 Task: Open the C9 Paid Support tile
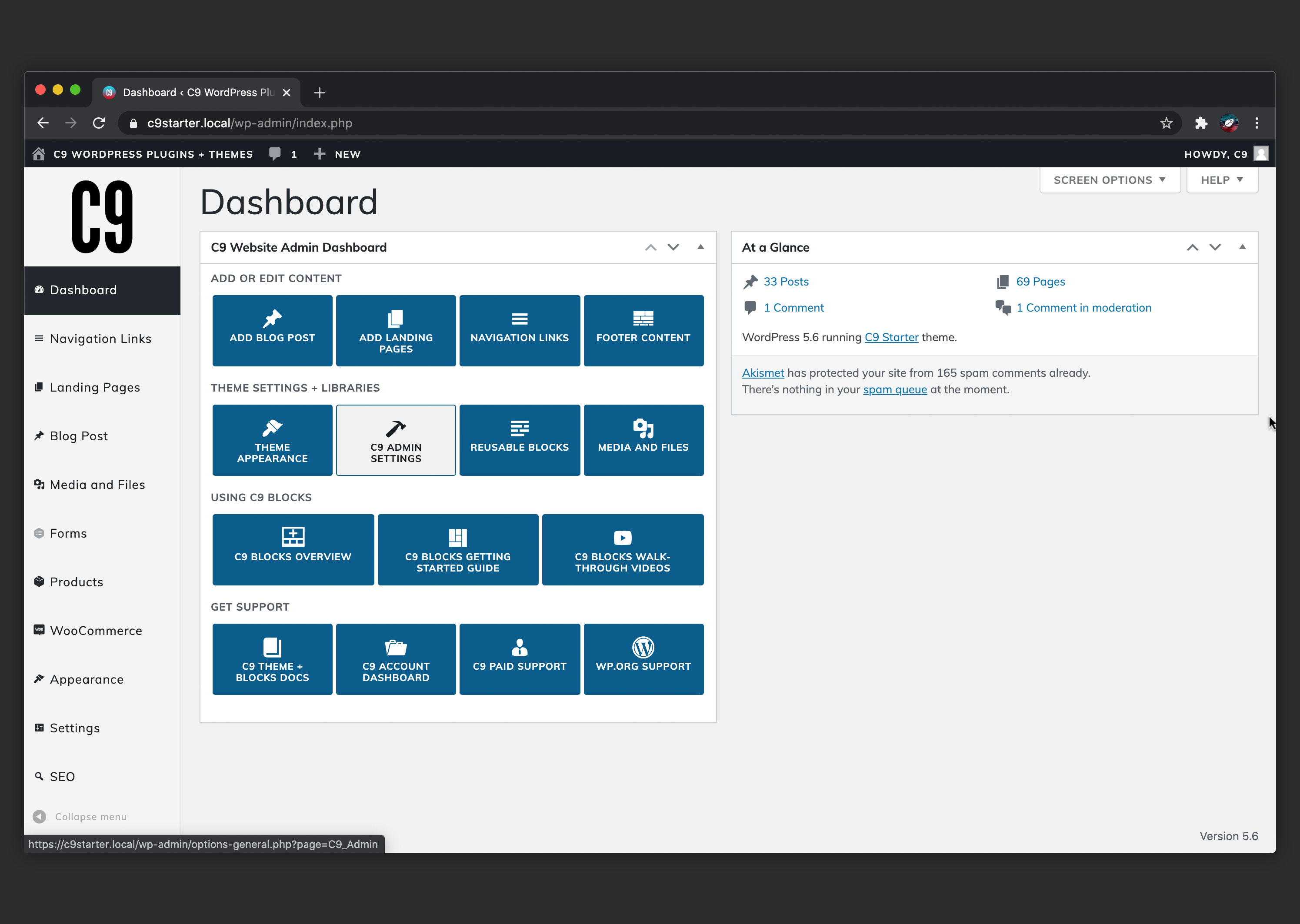(519, 659)
